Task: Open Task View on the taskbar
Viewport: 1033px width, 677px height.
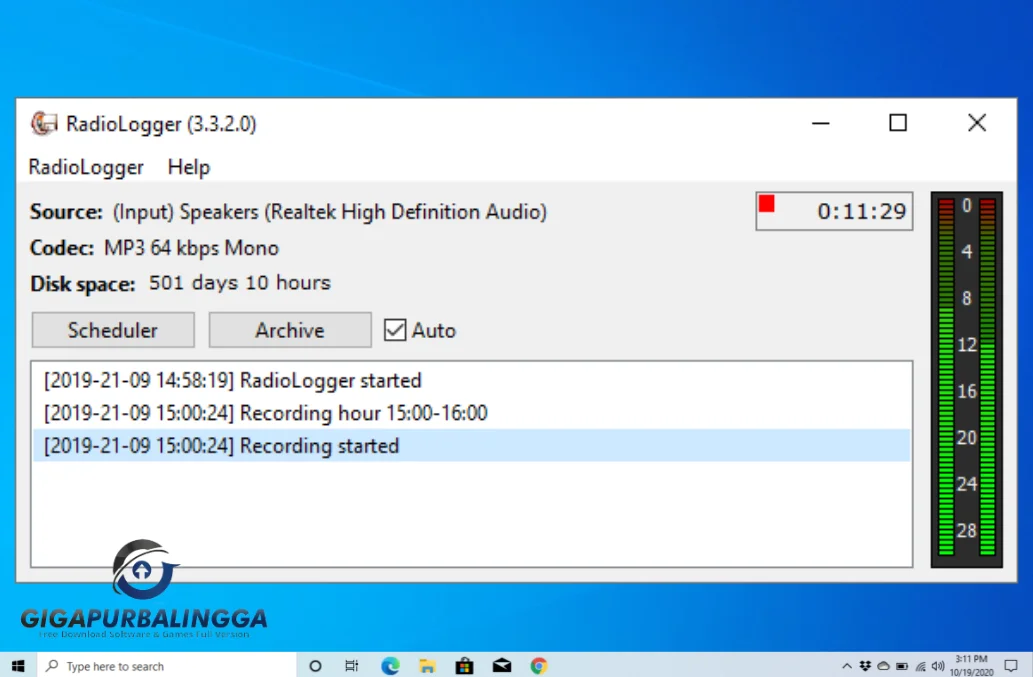Action: (x=352, y=666)
